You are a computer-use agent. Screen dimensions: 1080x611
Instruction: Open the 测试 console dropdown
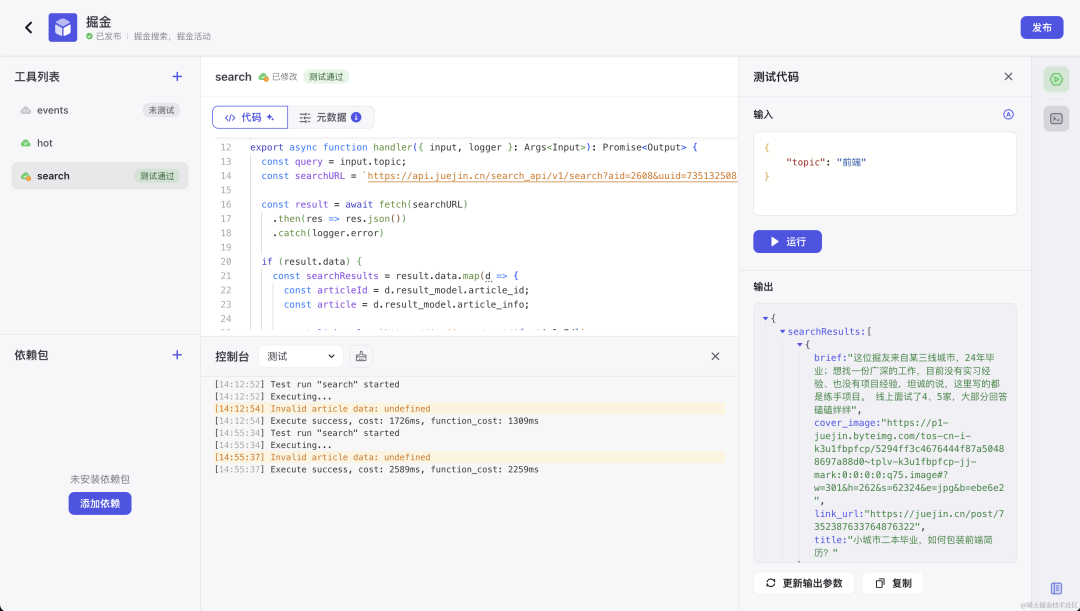point(300,356)
